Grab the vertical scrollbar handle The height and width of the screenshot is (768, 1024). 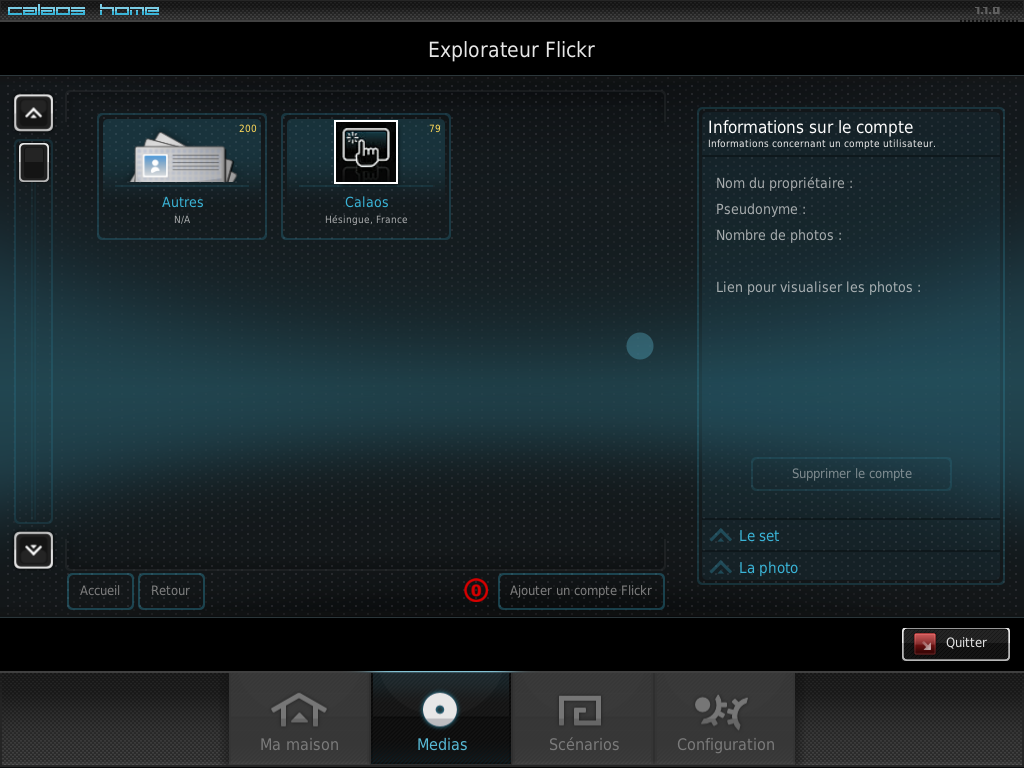(x=34, y=162)
